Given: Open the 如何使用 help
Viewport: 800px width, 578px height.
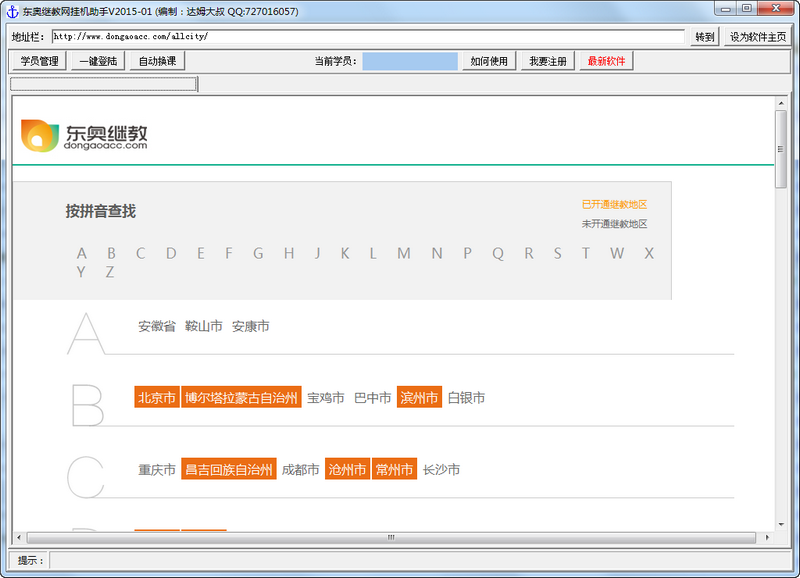Looking at the screenshot, I should click(x=489, y=60).
